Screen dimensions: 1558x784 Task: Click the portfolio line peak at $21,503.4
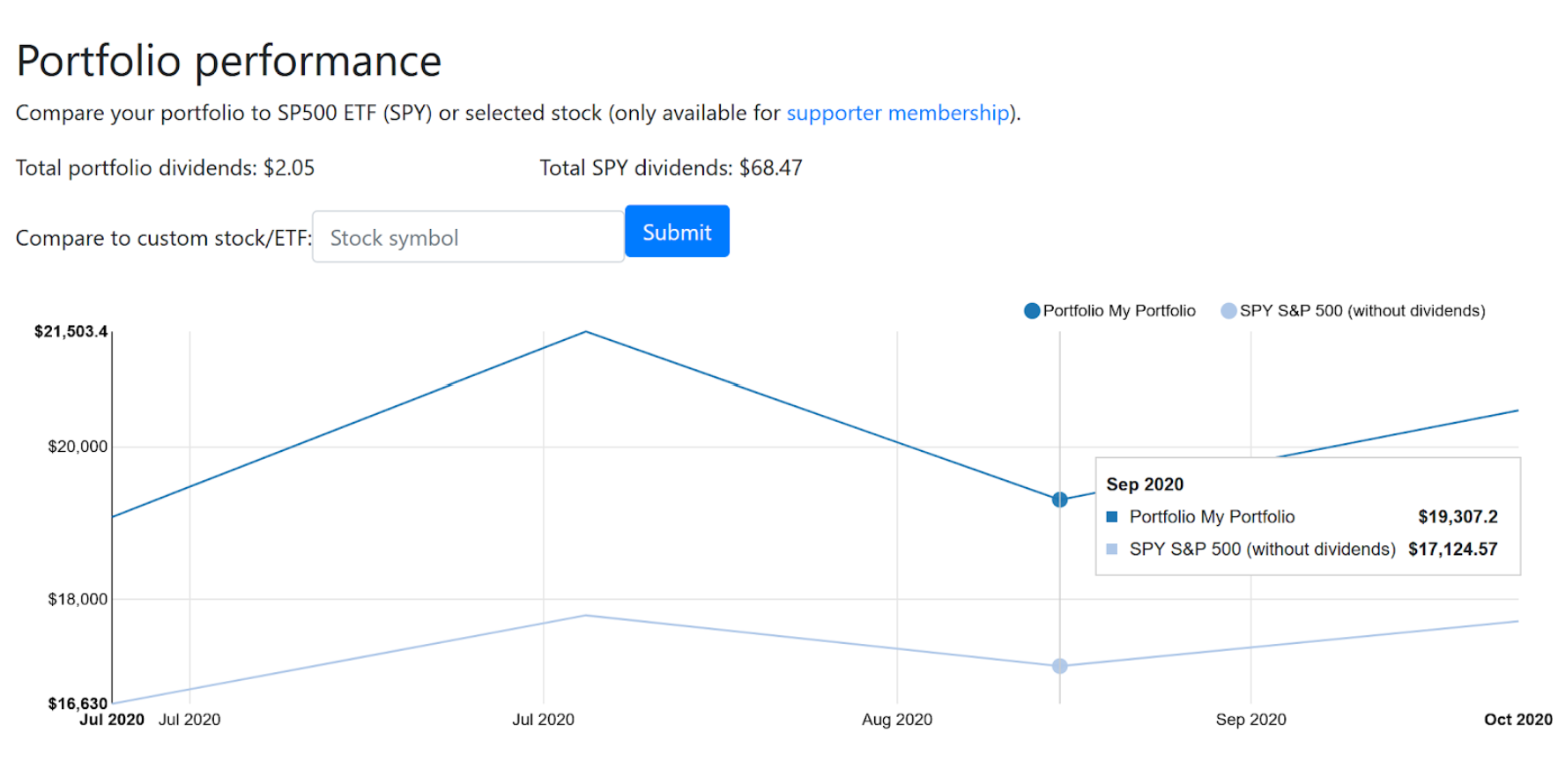tap(586, 332)
